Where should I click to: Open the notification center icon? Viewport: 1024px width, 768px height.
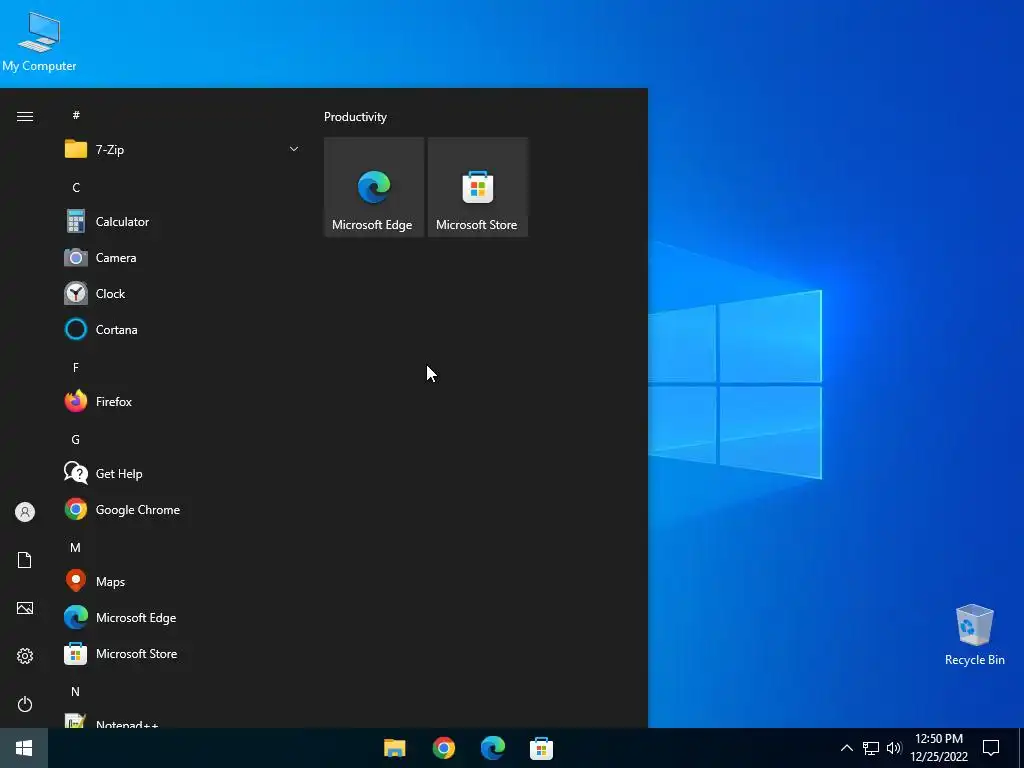pos(991,748)
